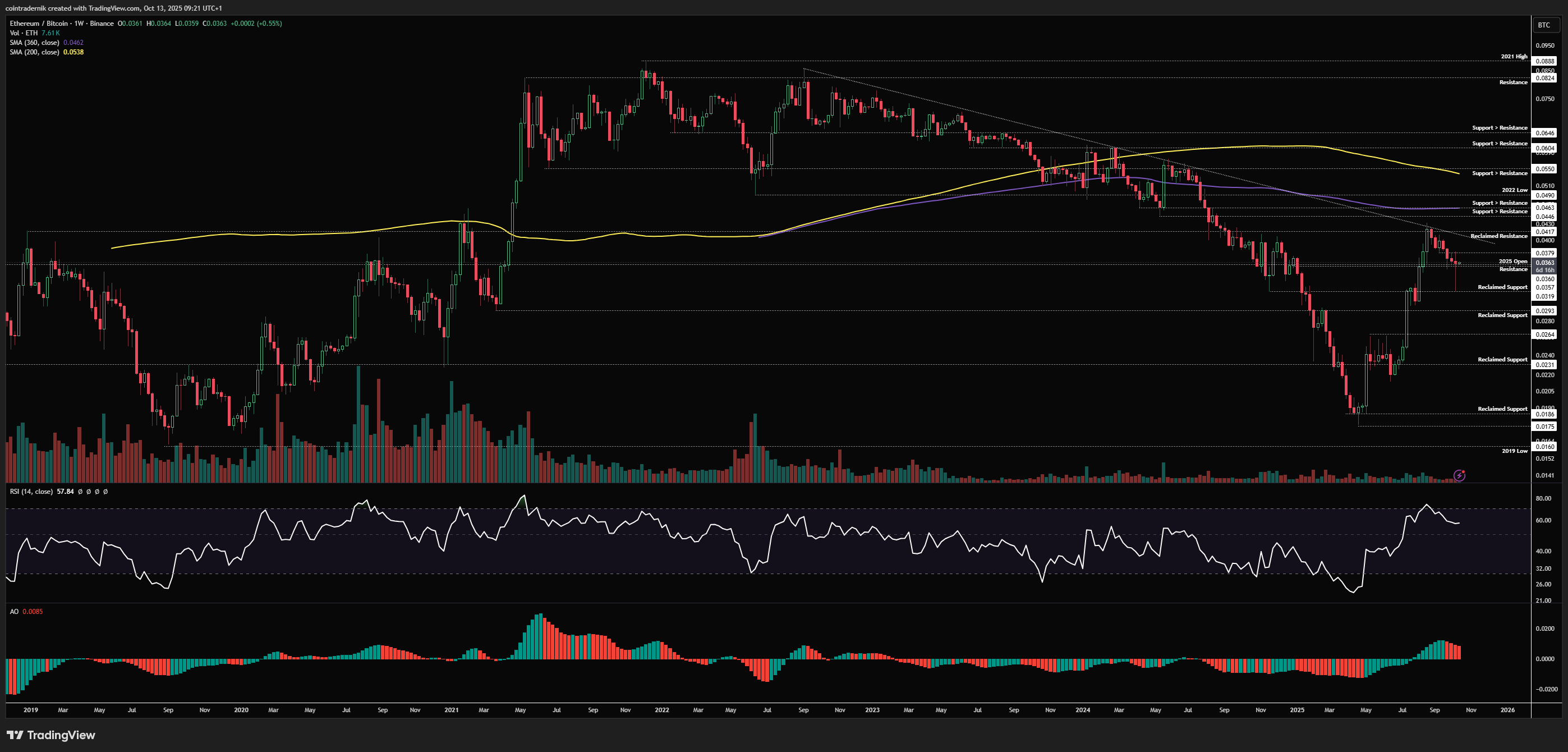Click the SMA (360, close) legend
Image resolution: width=1568 pixels, height=752 pixels.
pyautogui.click(x=34, y=43)
